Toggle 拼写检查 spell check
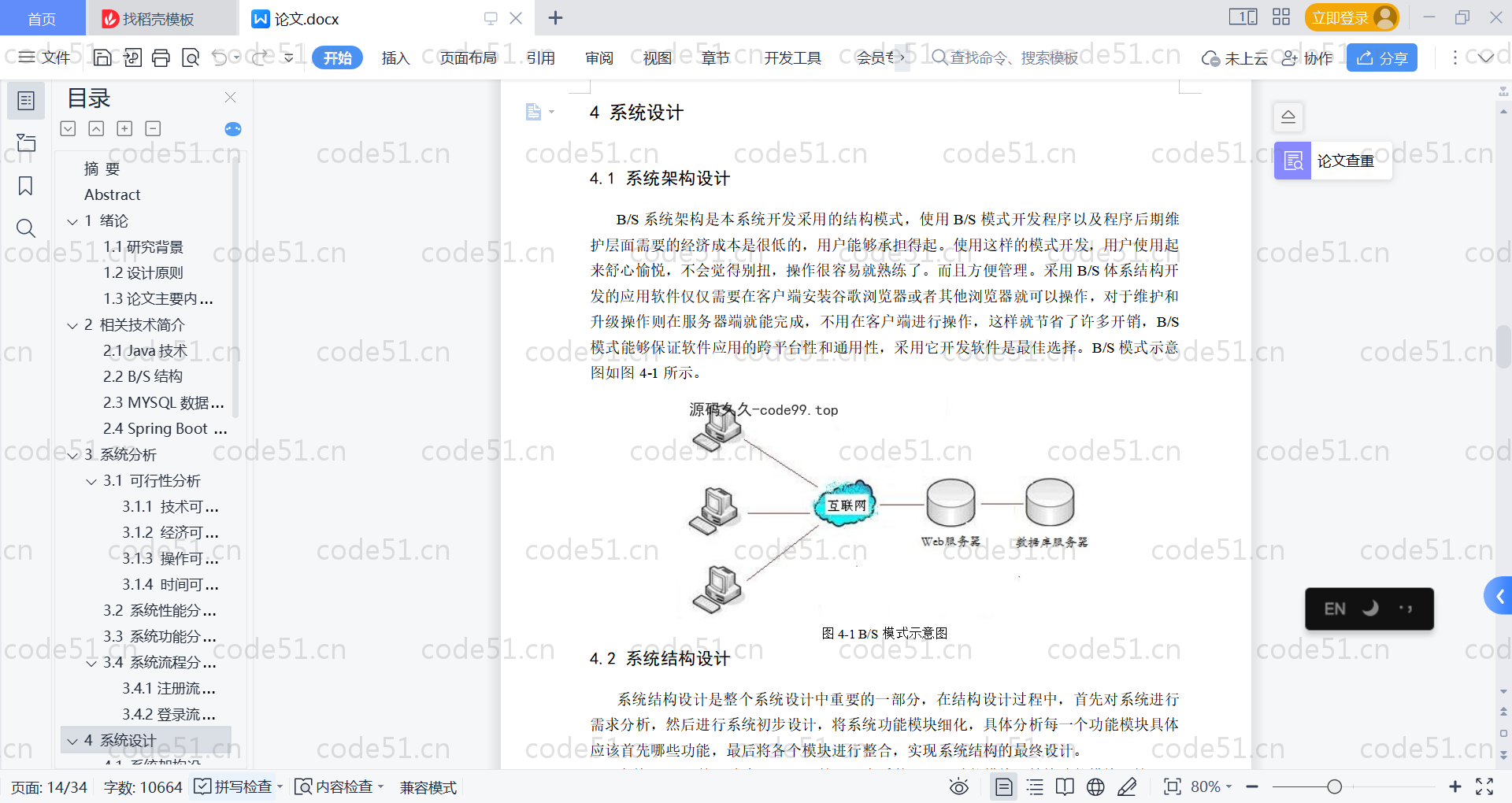This screenshot has width=1512, height=803. click(x=238, y=786)
